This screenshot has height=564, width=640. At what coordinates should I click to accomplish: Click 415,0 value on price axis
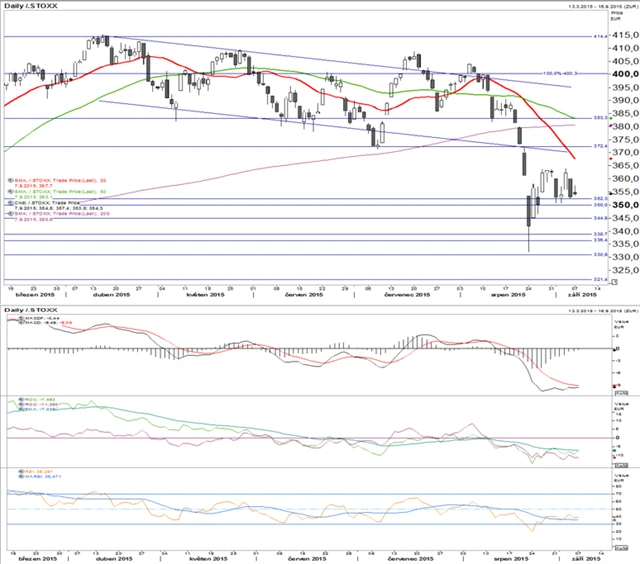(x=625, y=35)
